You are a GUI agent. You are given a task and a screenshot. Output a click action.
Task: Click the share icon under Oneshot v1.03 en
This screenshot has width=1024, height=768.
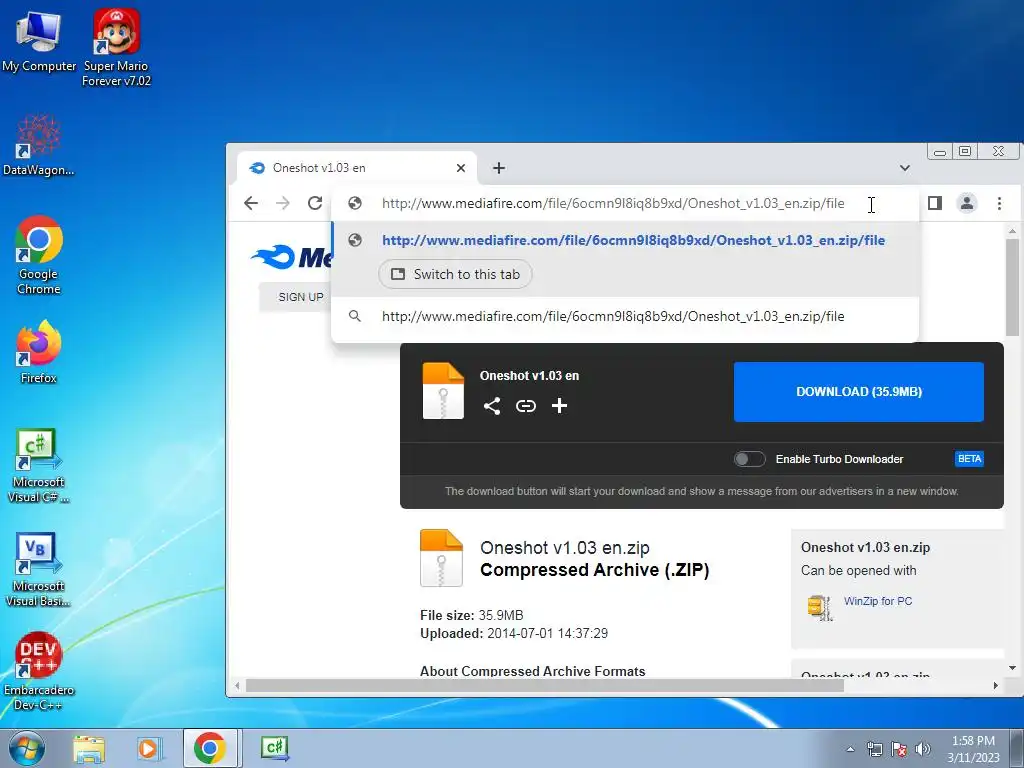pyautogui.click(x=492, y=406)
